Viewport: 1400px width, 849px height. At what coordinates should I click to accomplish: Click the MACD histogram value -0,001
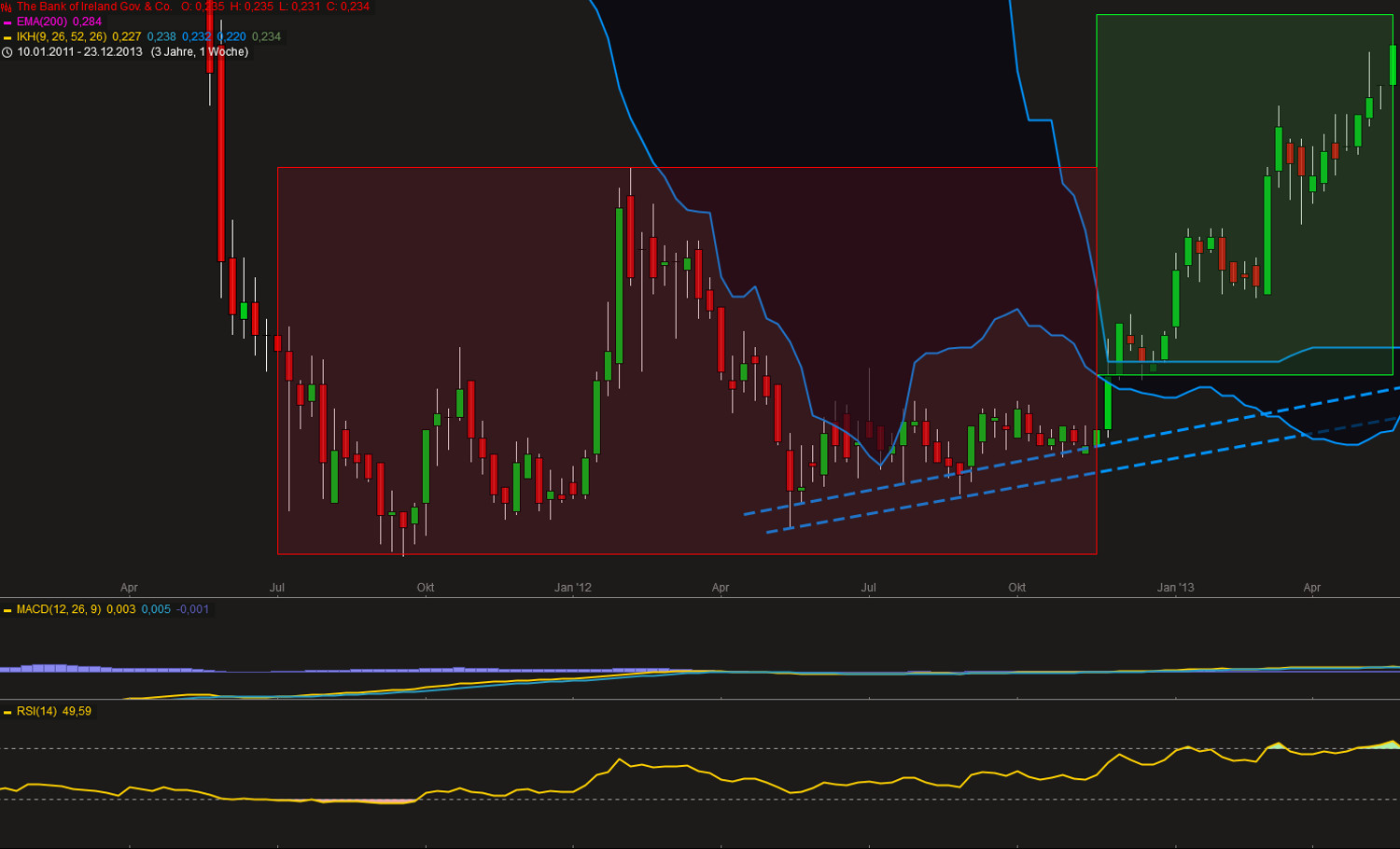click(x=193, y=610)
